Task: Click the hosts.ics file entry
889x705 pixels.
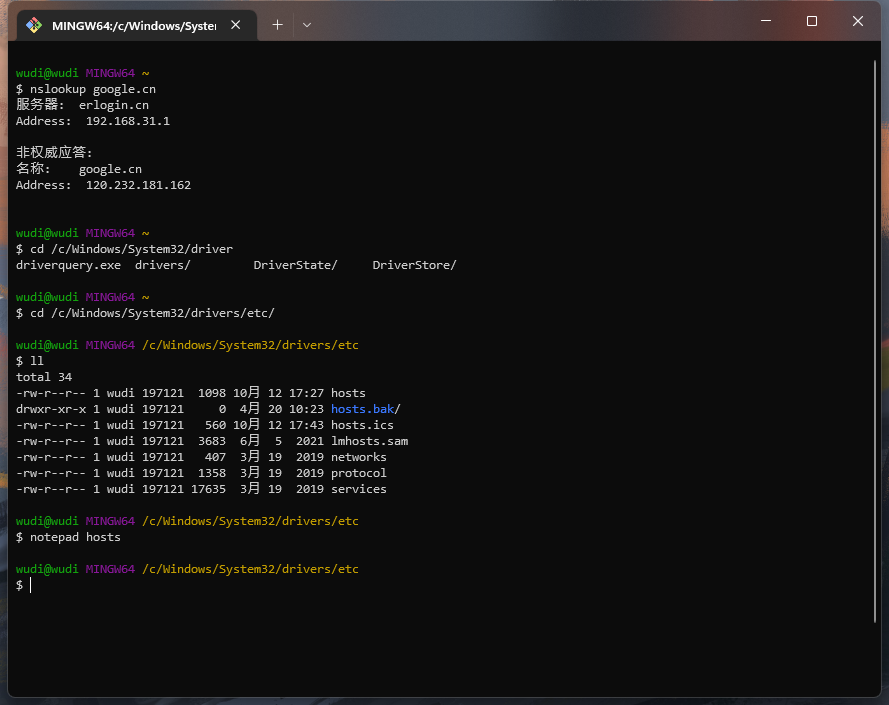Action: [362, 425]
